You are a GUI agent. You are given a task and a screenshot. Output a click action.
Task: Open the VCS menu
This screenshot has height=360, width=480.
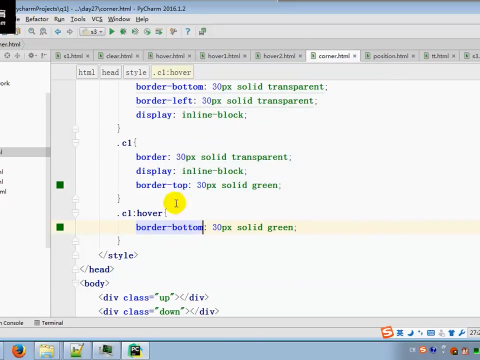click(97, 19)
